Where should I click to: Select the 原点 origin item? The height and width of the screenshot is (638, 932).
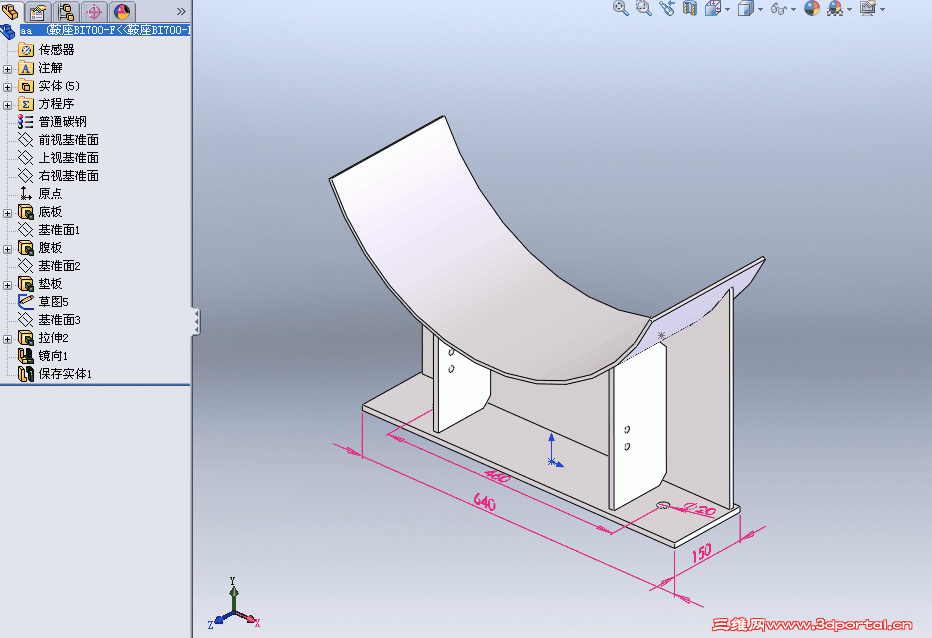click(x=51, y=194)
